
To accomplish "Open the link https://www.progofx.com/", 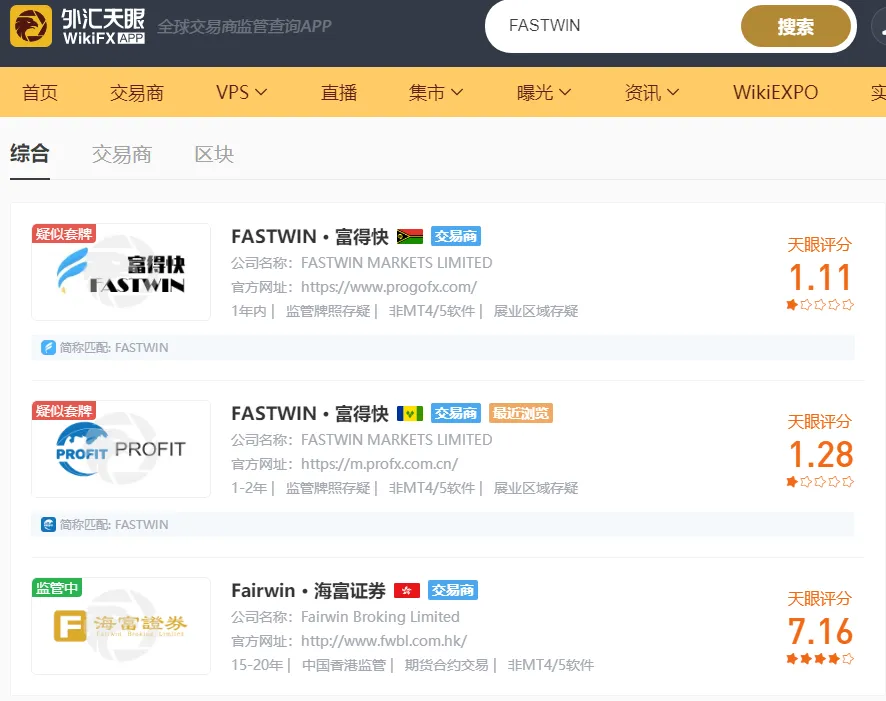I will 389,287.
